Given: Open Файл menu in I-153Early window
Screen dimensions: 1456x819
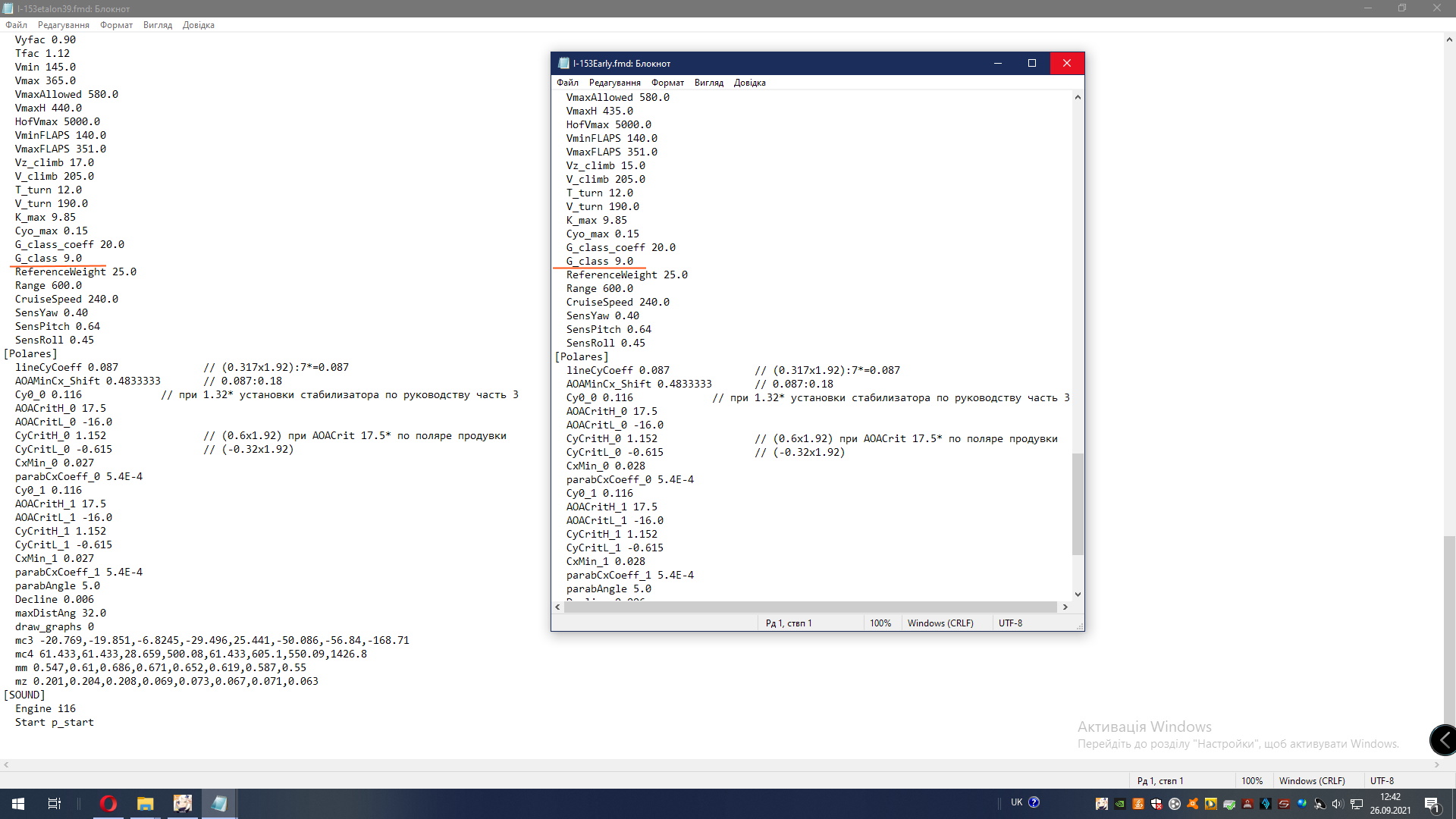Looking at the screenshot, I should [x=567, y=83].
